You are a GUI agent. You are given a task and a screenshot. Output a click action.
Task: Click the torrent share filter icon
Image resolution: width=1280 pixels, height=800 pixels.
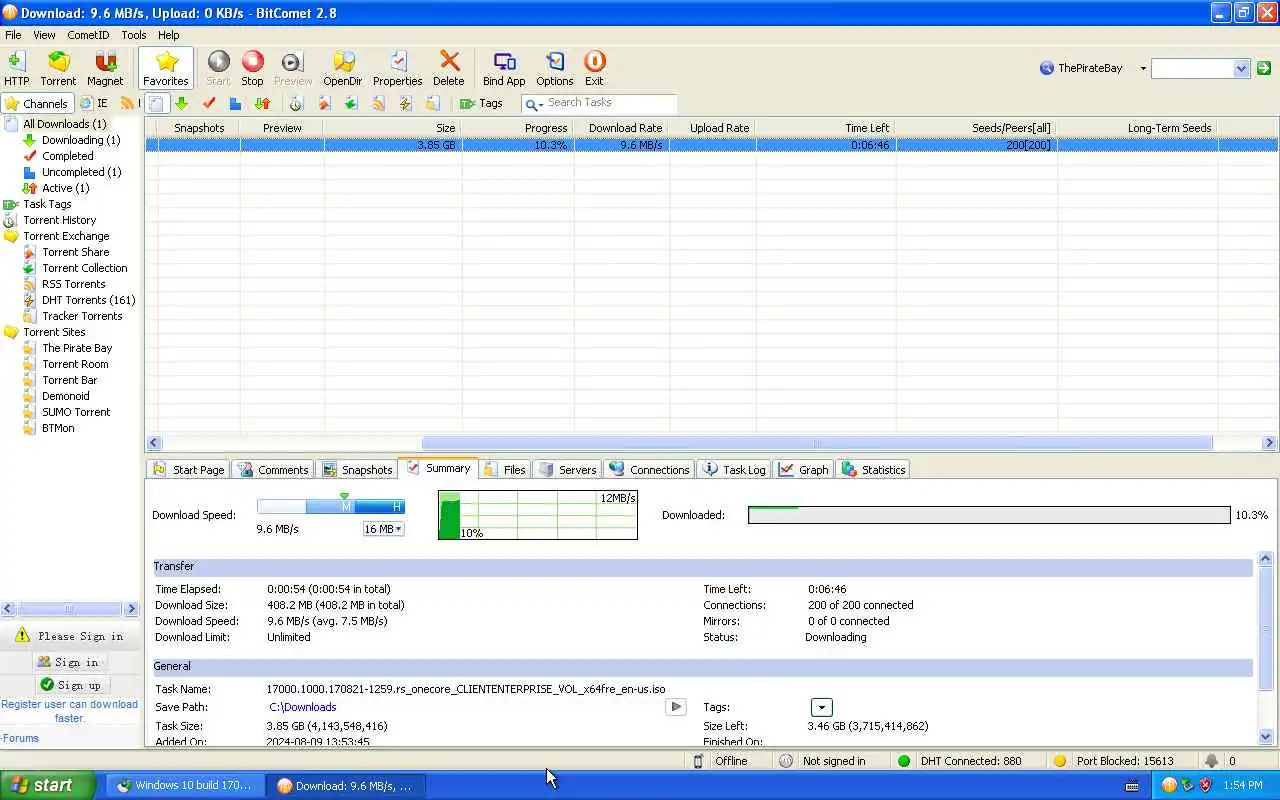[324, 103]
